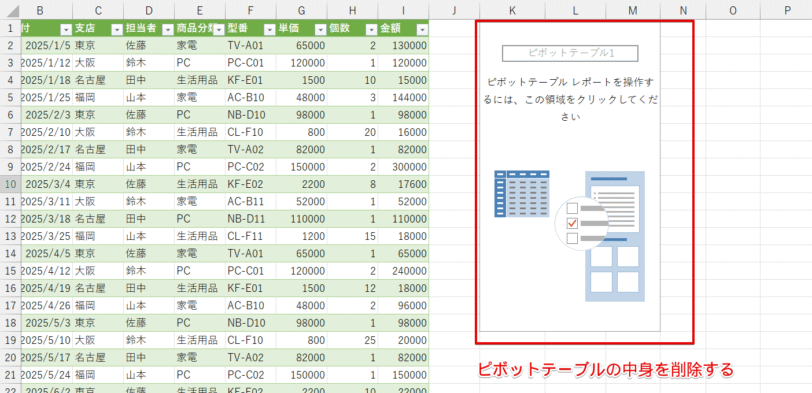This screenshot has width=812, height=393.
Task: Click the 金額 header cell
Action: point(403,28)
